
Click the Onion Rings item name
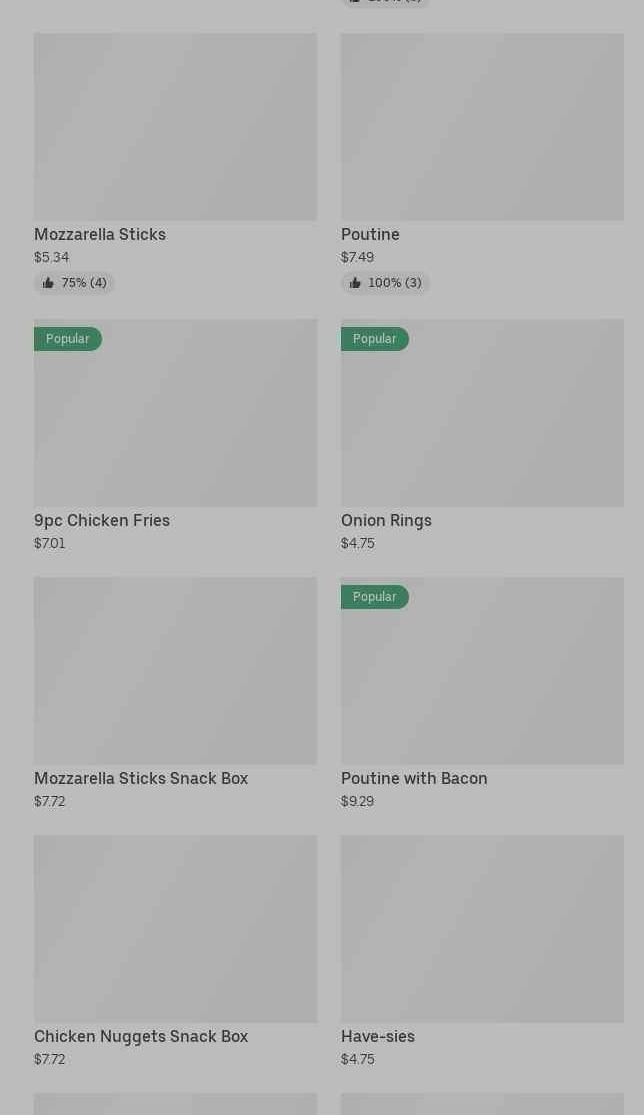(x=386, y=520)
